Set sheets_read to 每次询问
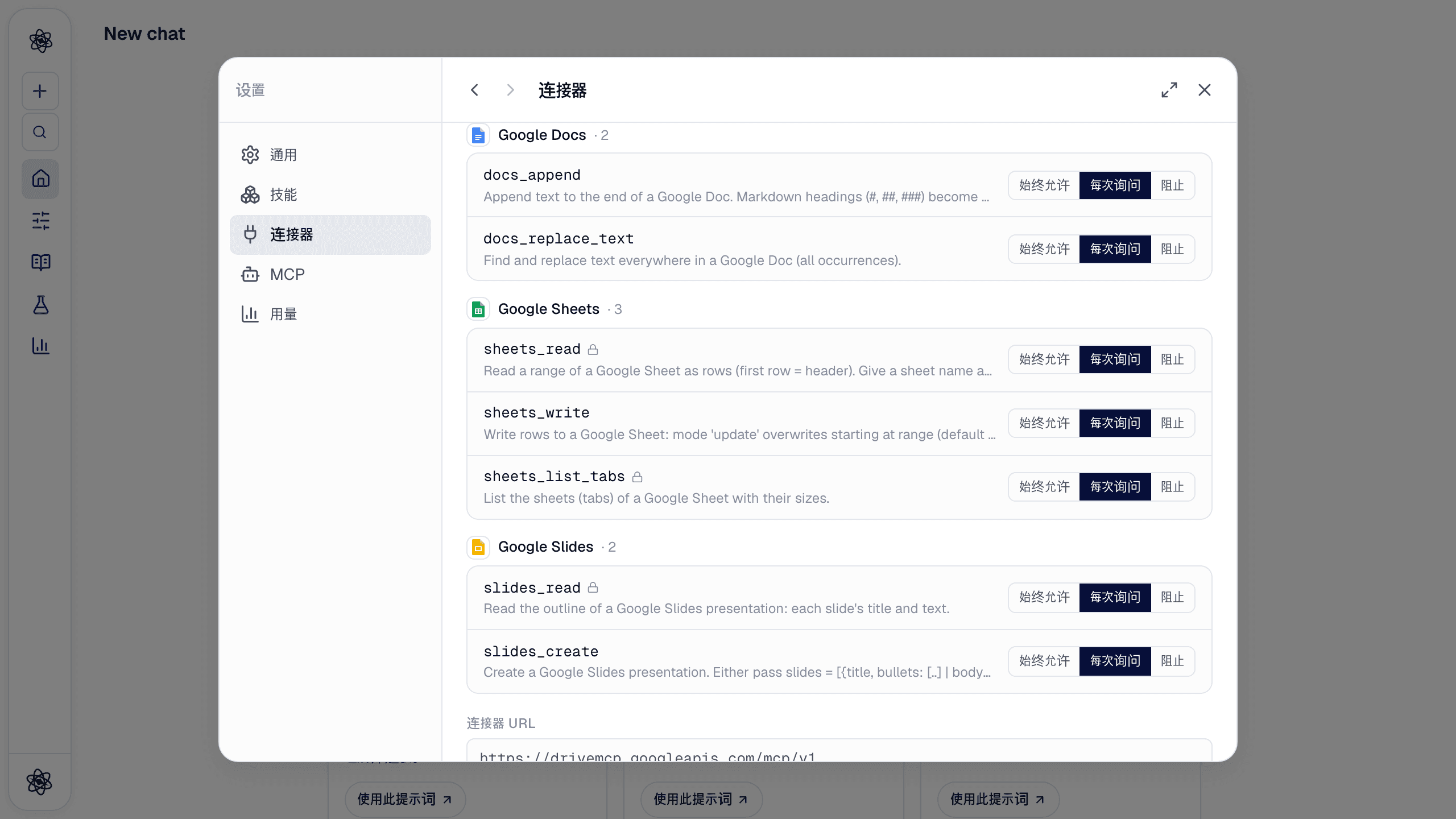 pyautogui.click(x=1115, y=359)
